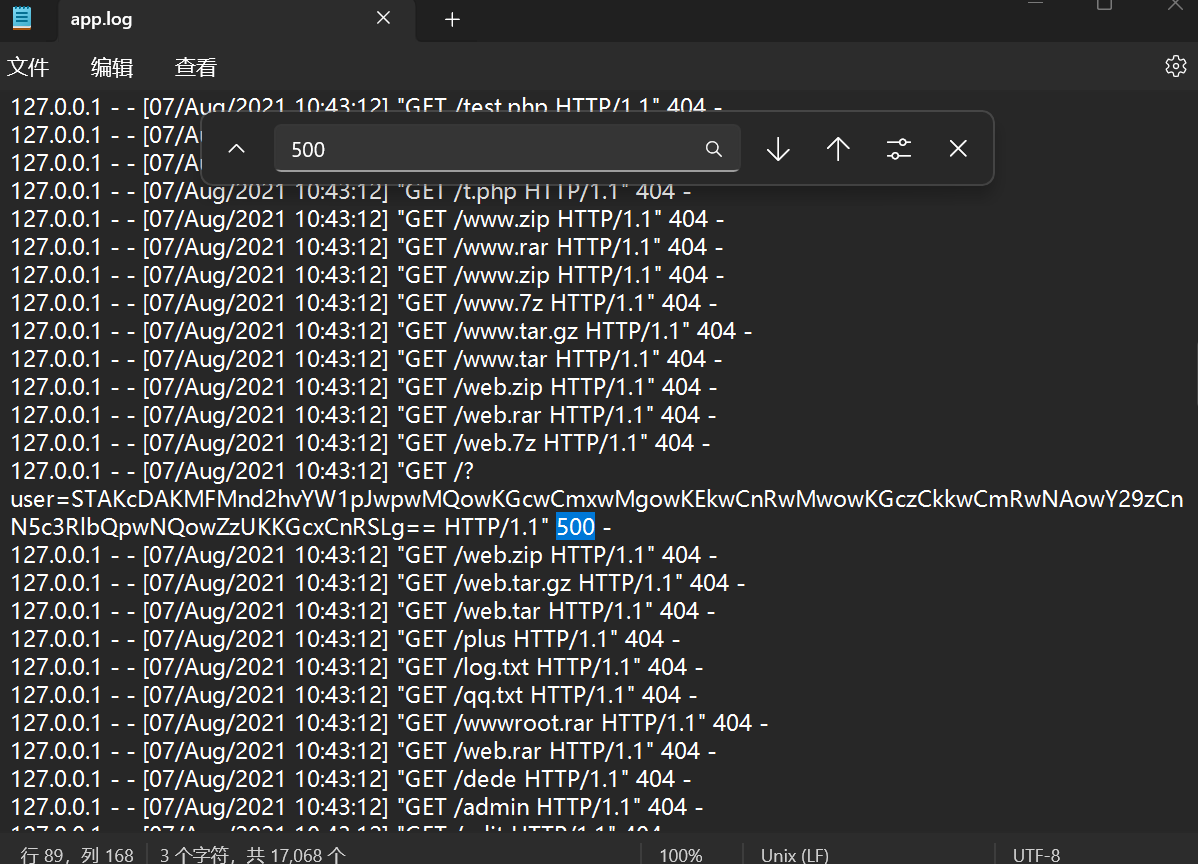Viewport: 1198px width, 864px height.
Task: Click the highlighted 500 status code
Action: coord(575,527)
